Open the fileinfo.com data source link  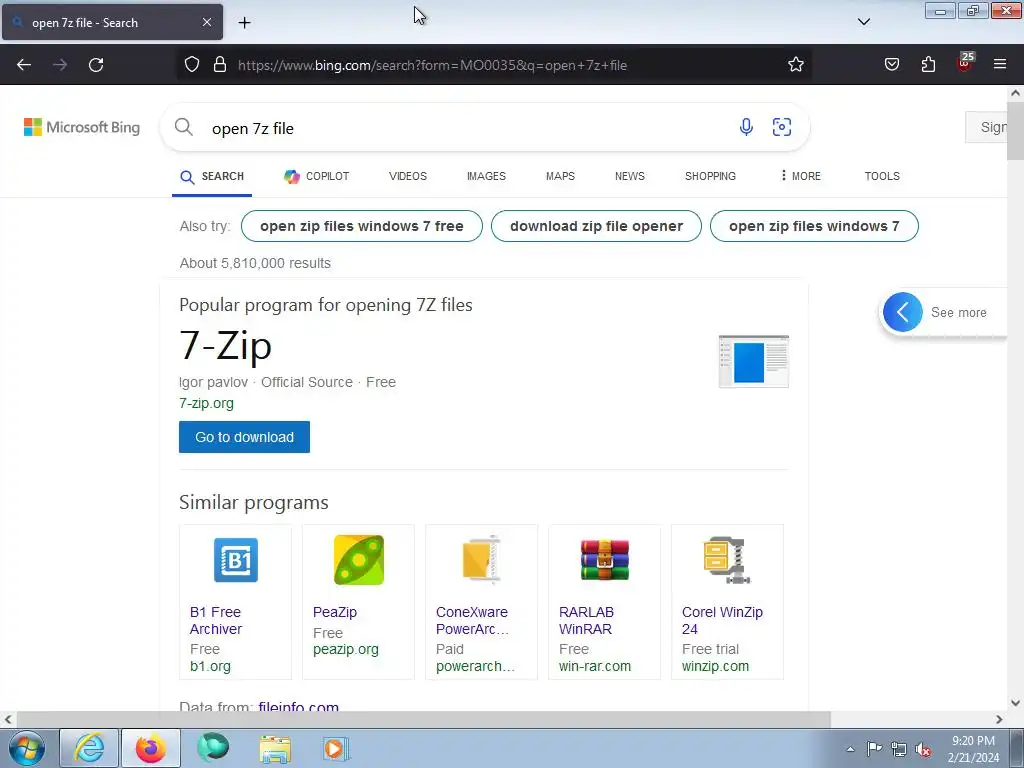point(298,707)
